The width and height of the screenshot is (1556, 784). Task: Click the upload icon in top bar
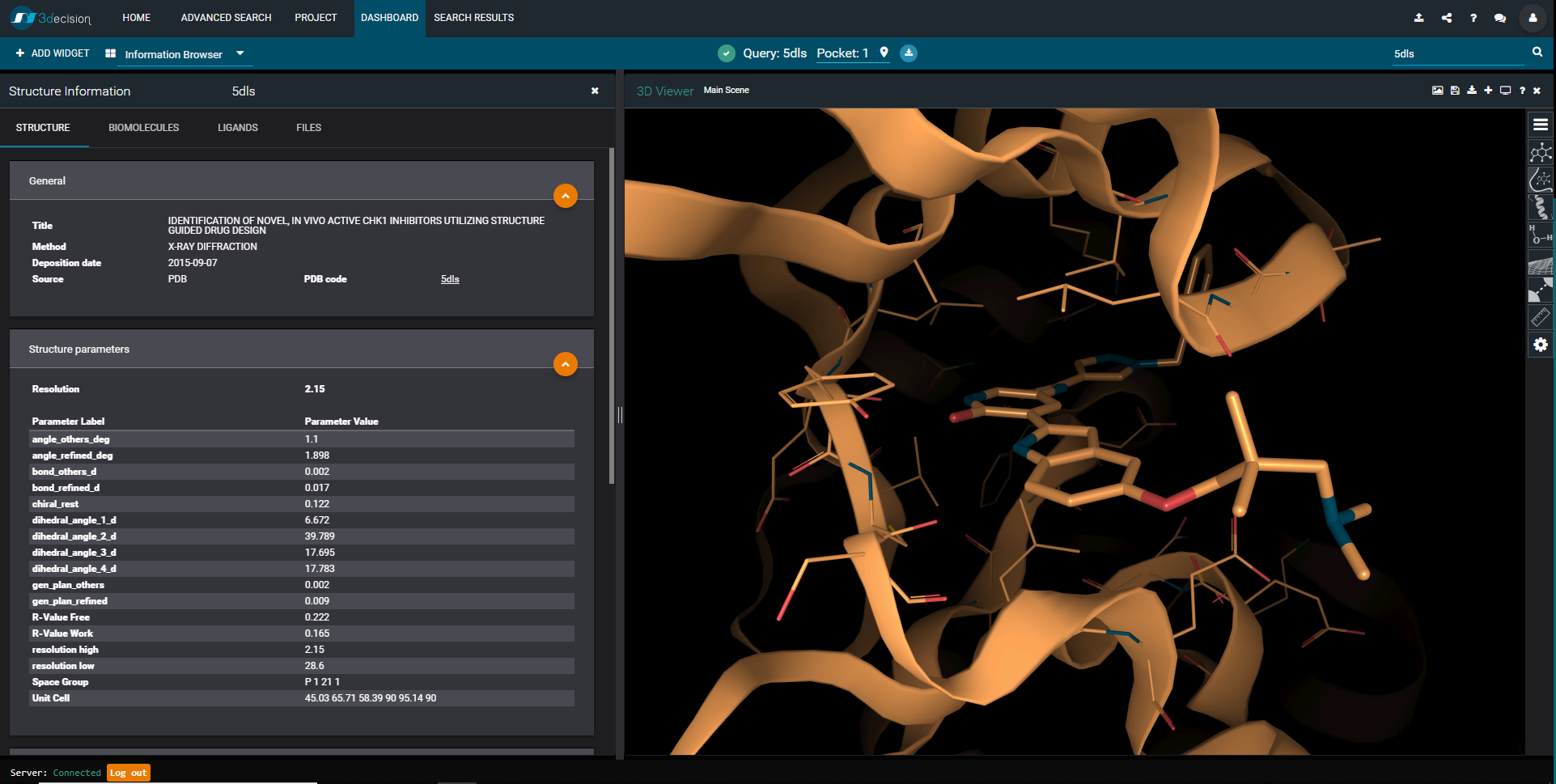[x=1418, y=18]
